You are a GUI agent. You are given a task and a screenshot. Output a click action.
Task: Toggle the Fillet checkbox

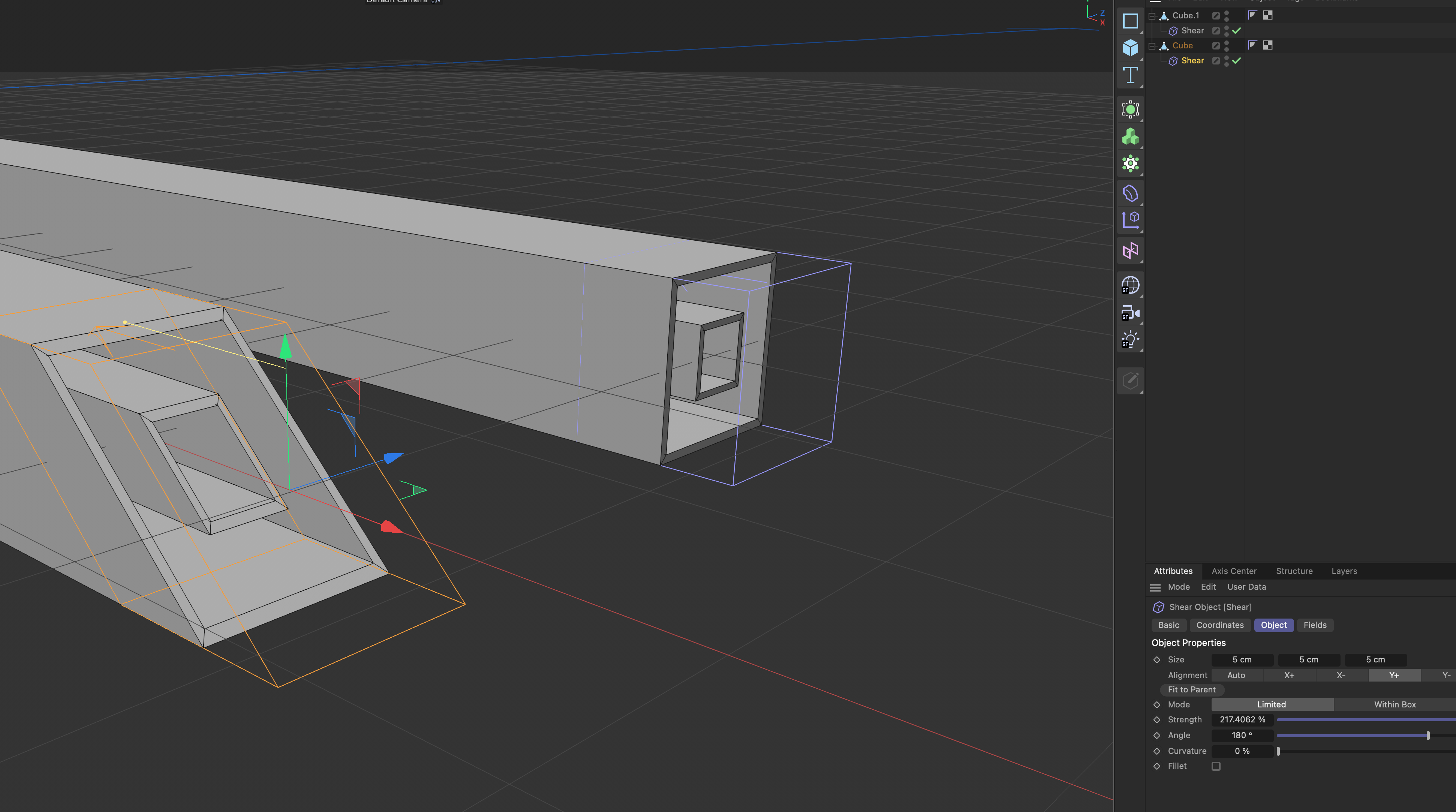coord(1216,766)
